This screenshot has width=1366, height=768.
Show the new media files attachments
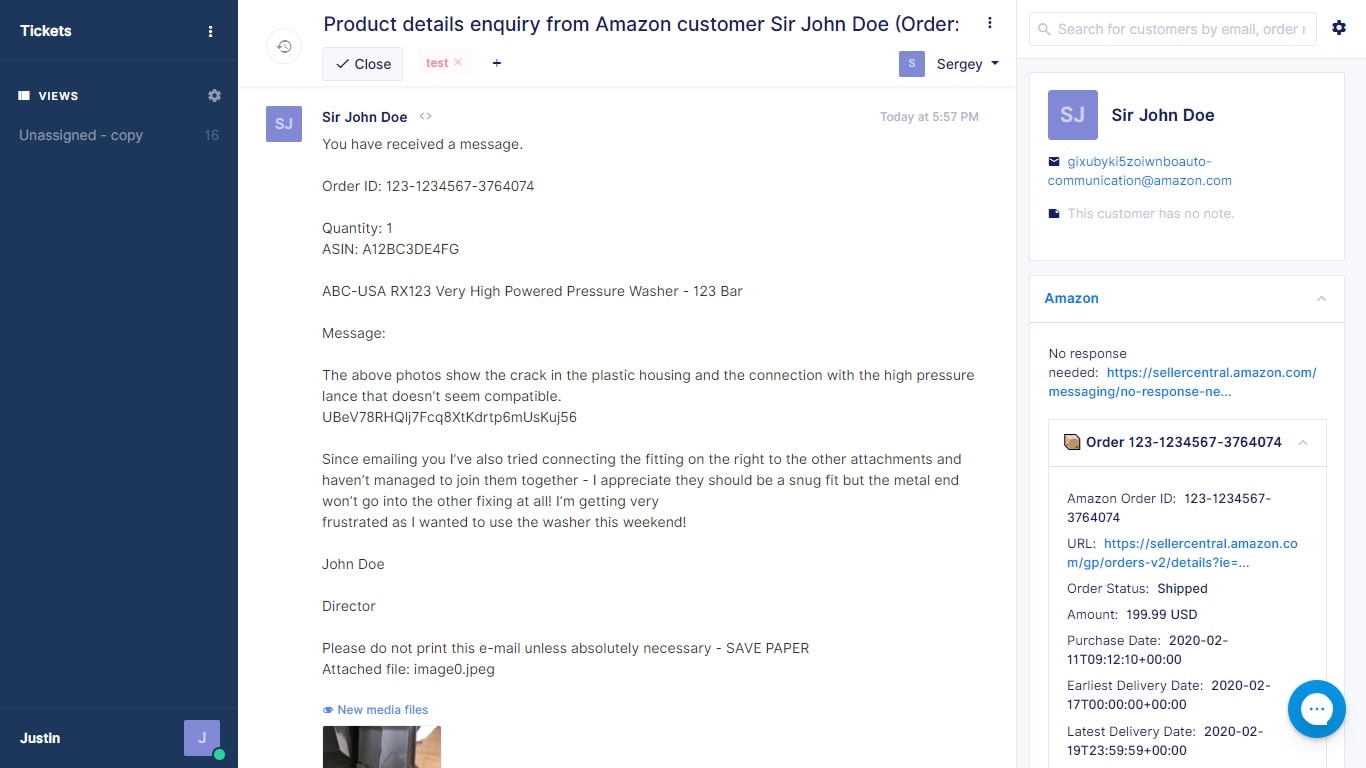click(x=375, y=709)
